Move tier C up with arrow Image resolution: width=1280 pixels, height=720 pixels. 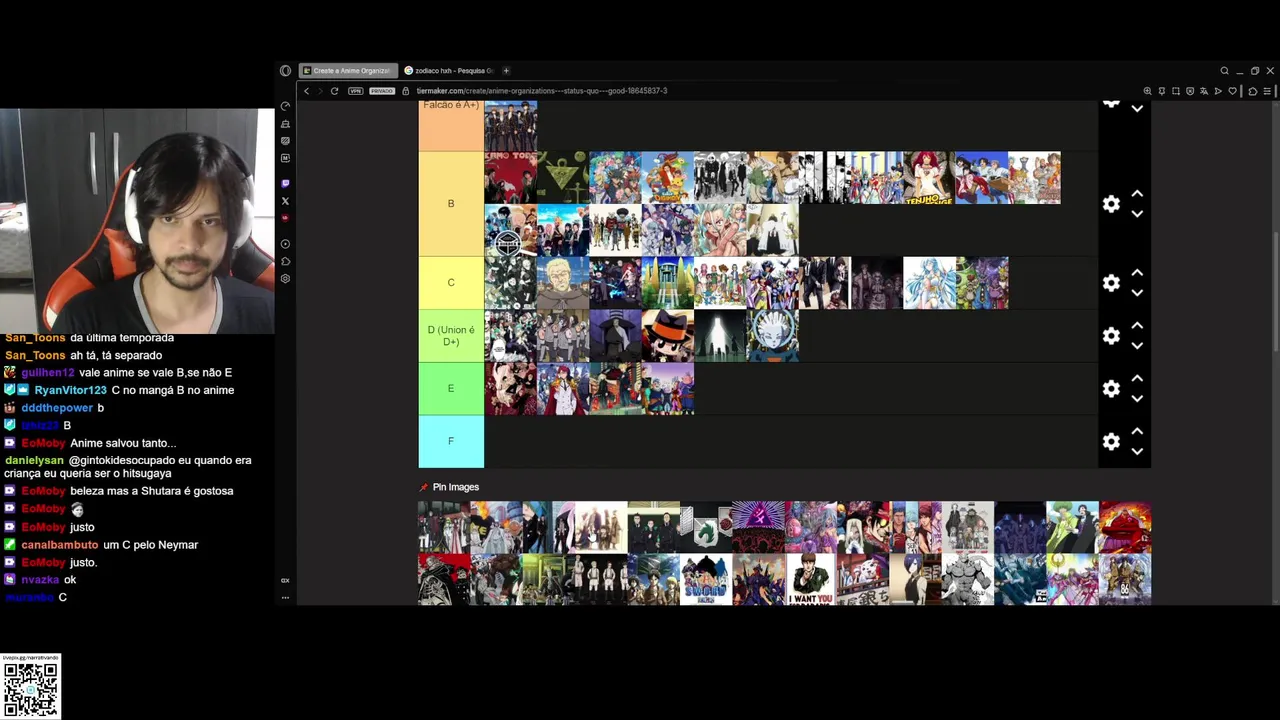pyautogui.click(x=1137, y=273)
